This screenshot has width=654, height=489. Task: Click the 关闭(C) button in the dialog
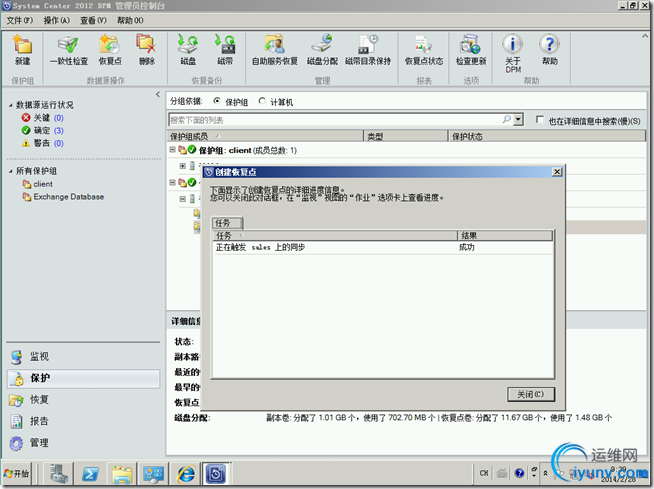pyautogui.click(x=531, y=394)
